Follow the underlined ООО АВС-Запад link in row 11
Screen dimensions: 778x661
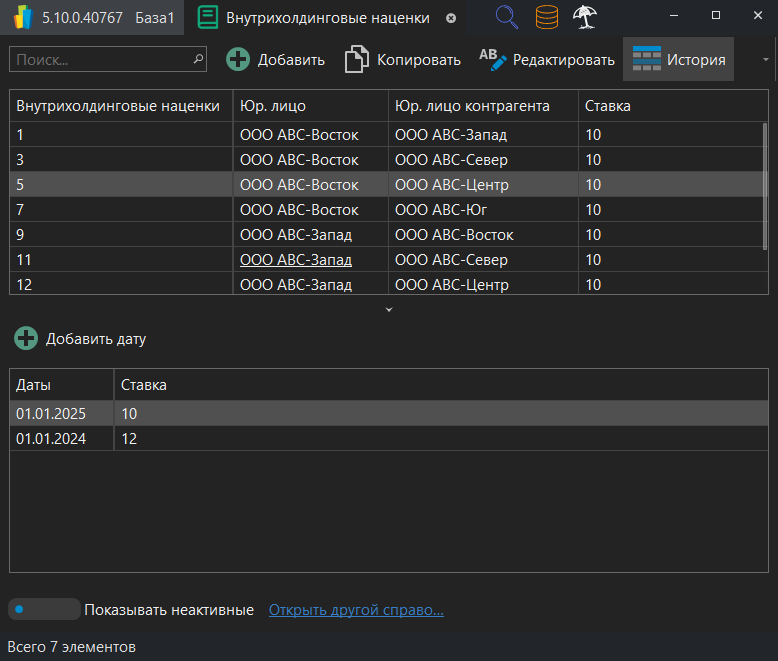(x=296, y=260)
